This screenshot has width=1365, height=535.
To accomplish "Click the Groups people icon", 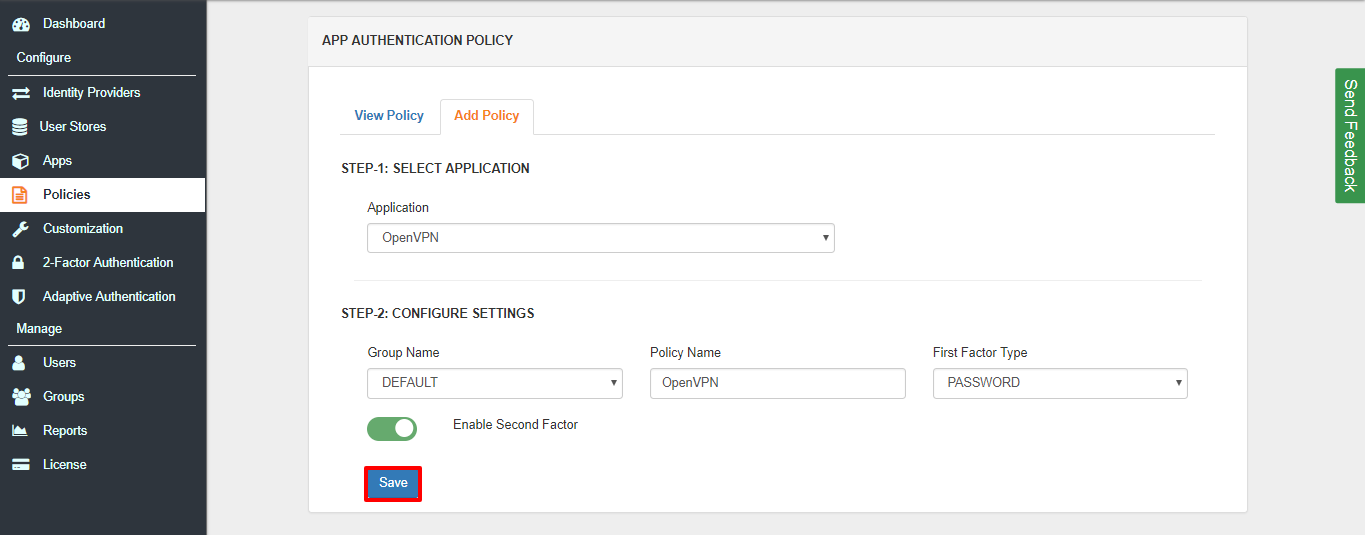I will (21, 397).
